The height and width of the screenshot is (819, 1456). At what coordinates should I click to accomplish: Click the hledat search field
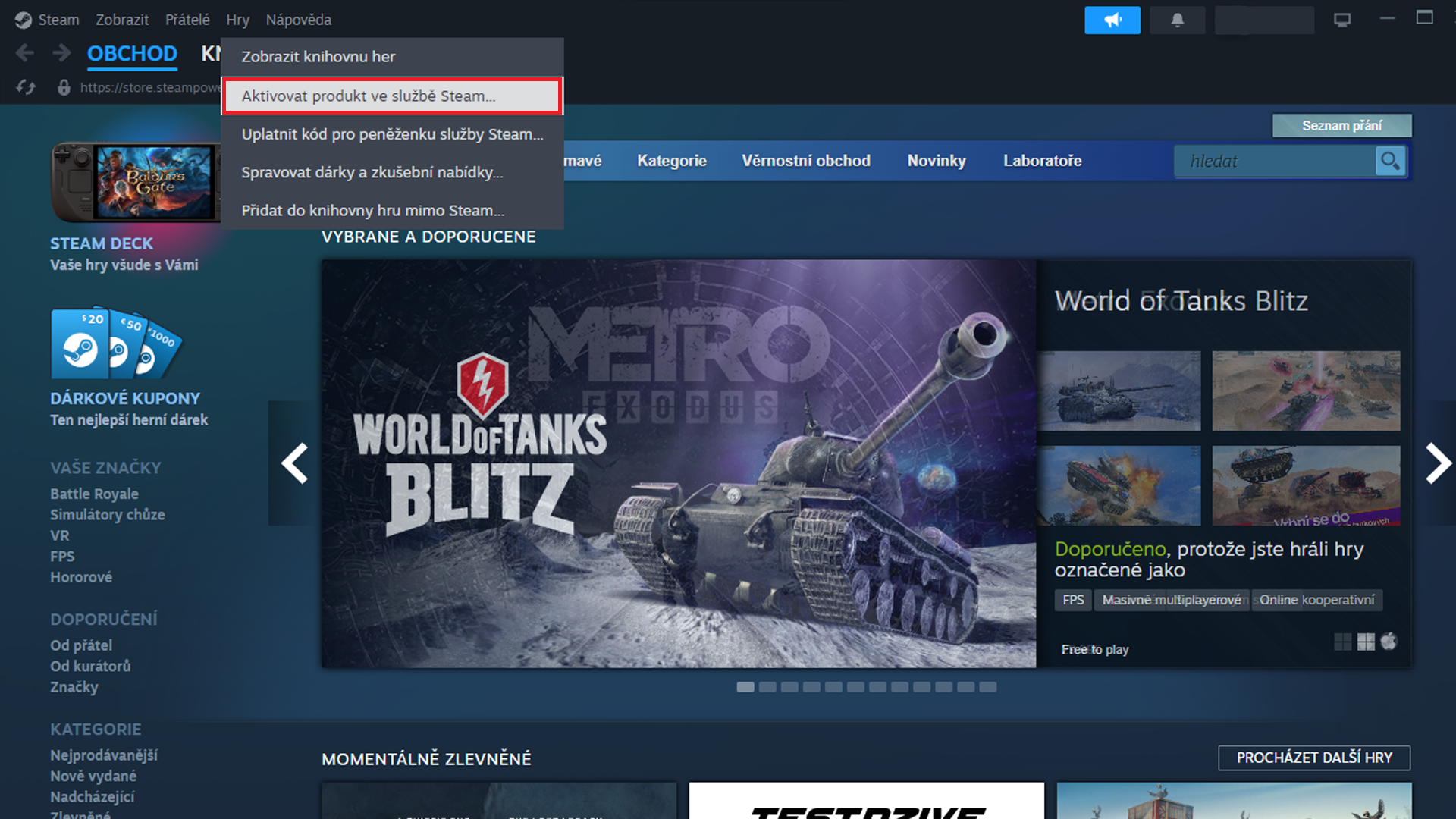pos(1275,161)
